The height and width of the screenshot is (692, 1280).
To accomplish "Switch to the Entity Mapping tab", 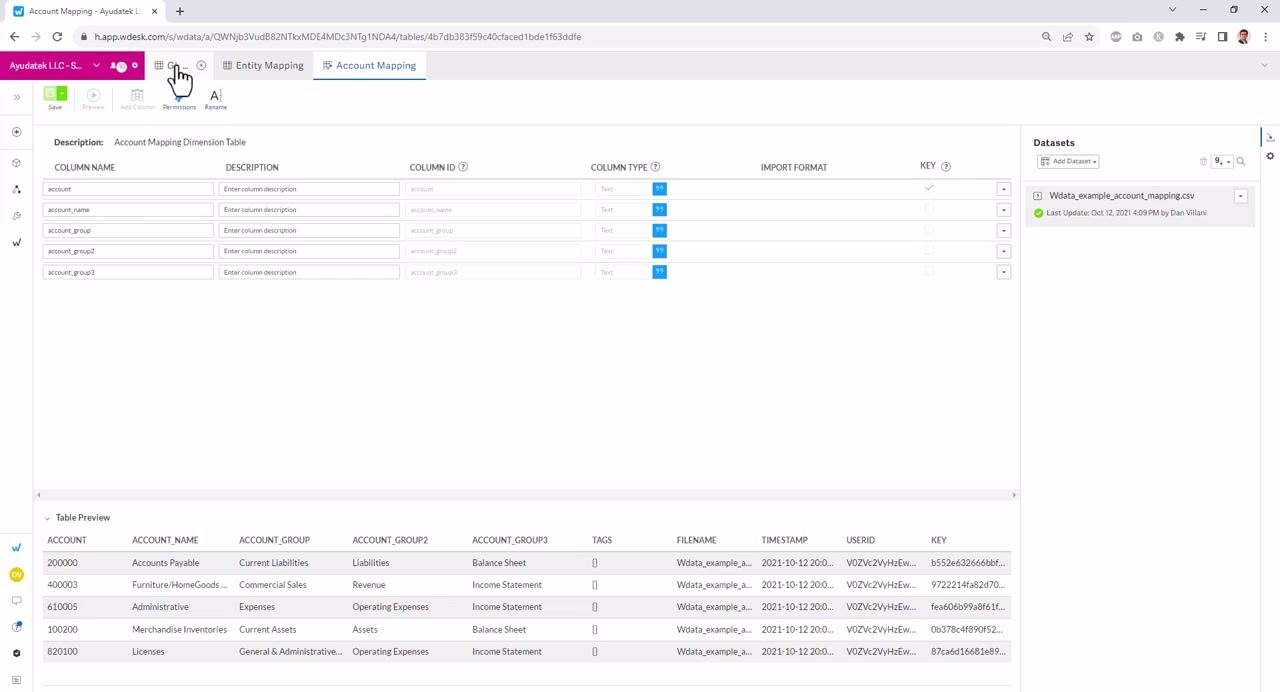I will (x=263, y=66).
